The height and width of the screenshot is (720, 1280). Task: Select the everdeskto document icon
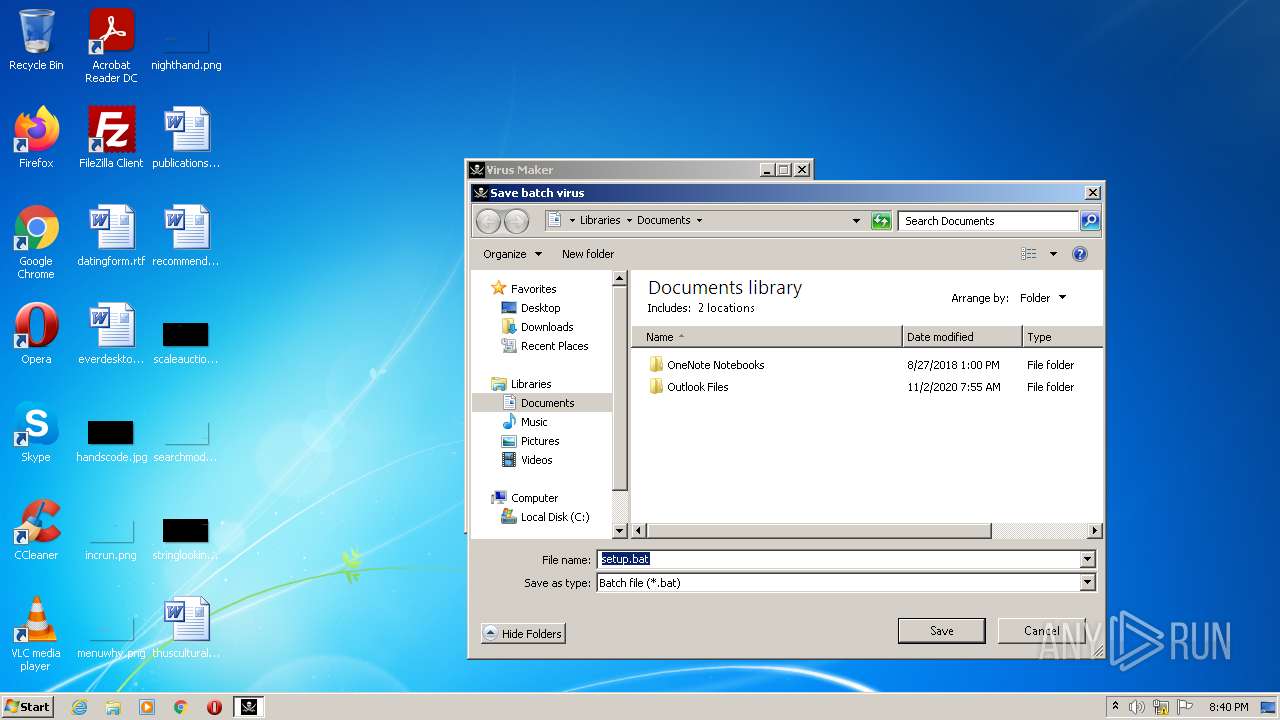click(111, 334)
